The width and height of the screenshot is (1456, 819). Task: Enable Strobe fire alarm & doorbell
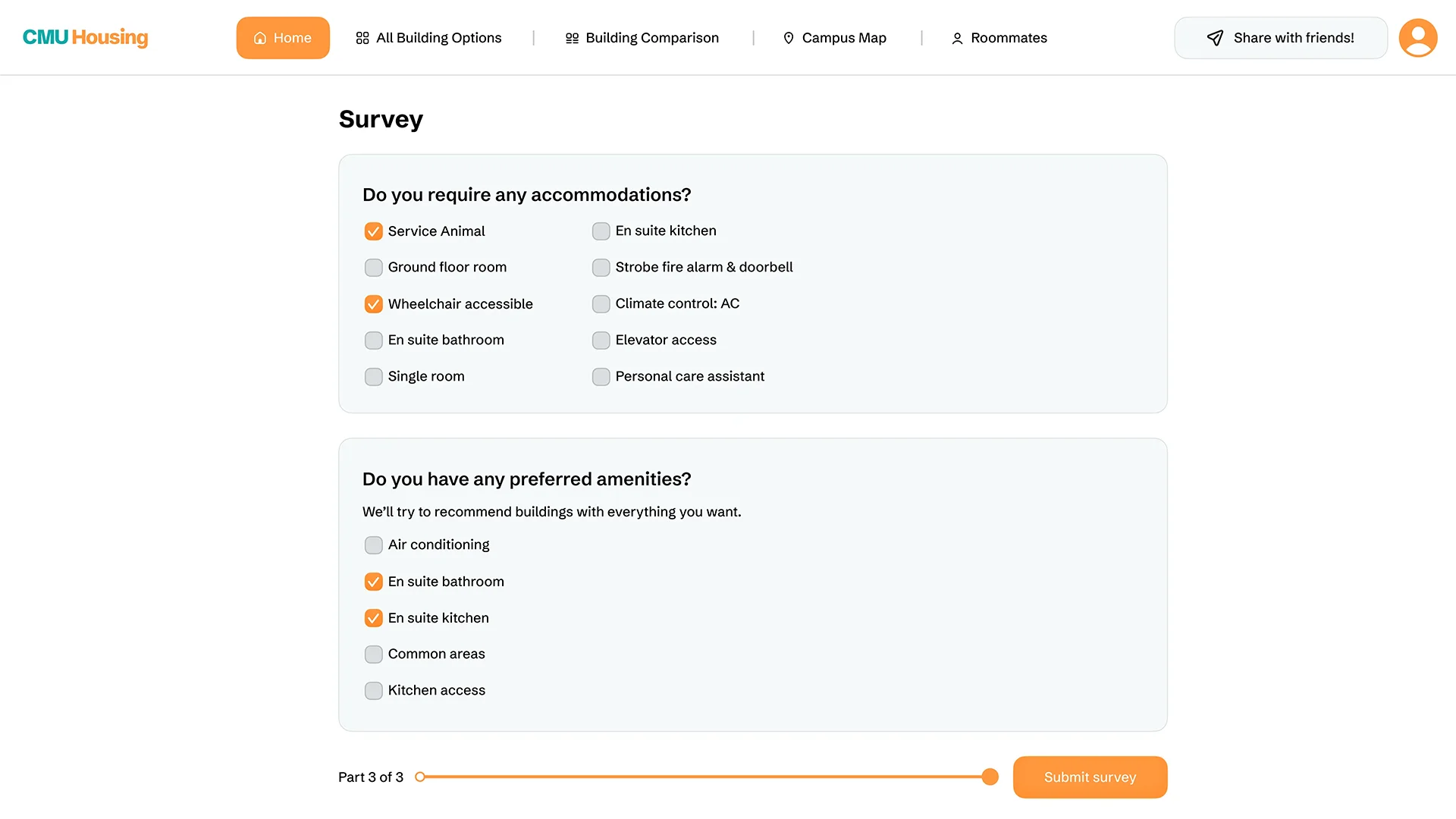[601, 268]
